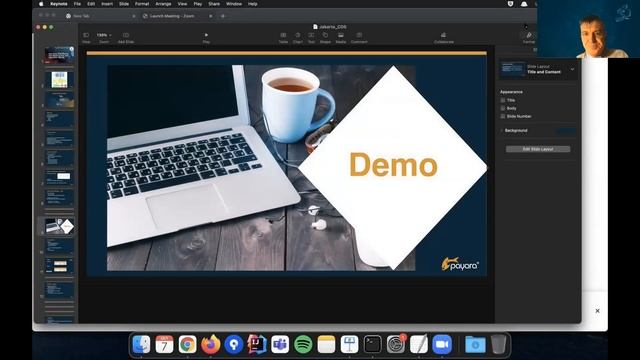Image resolution: width=640 pixels, height=360 pixels.
Task: Open Zoom from the Dock
Action: point(442,344)
